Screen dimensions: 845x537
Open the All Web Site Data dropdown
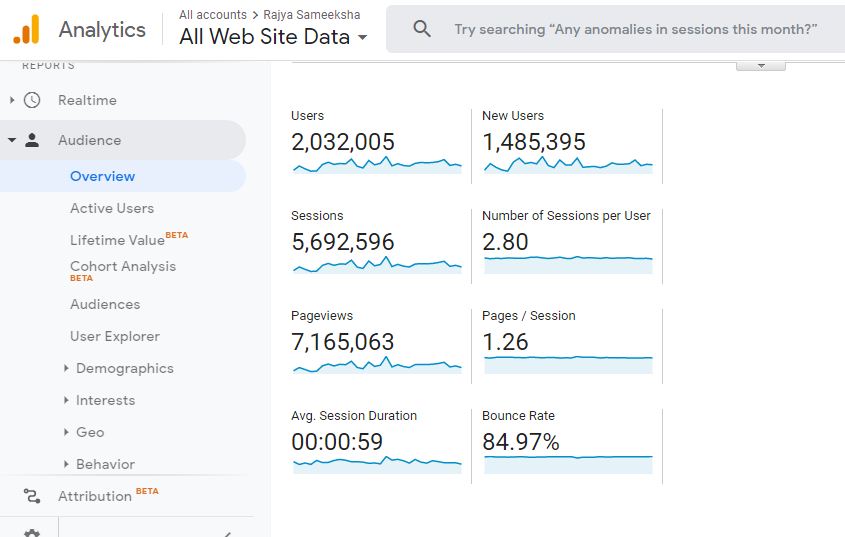pos(273,37)
